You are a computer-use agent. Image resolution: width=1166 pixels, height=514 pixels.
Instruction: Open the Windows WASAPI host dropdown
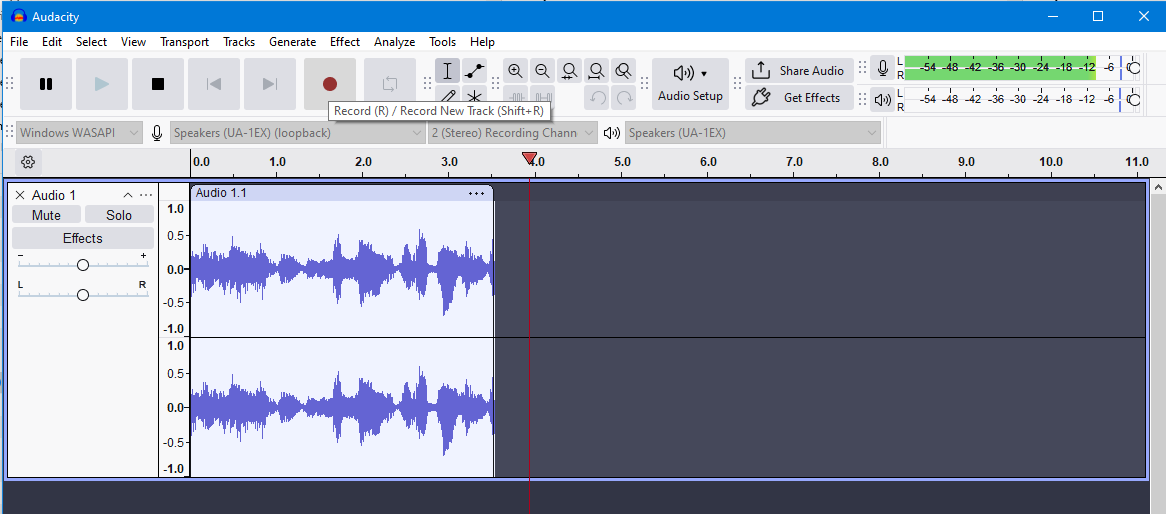79,133
